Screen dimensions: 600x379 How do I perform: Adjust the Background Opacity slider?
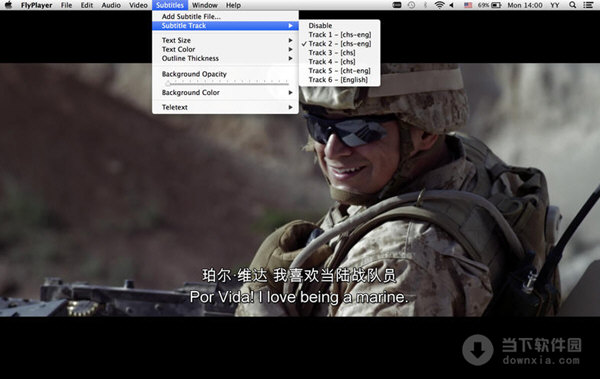pyautogui.click(x=227, y=83)
